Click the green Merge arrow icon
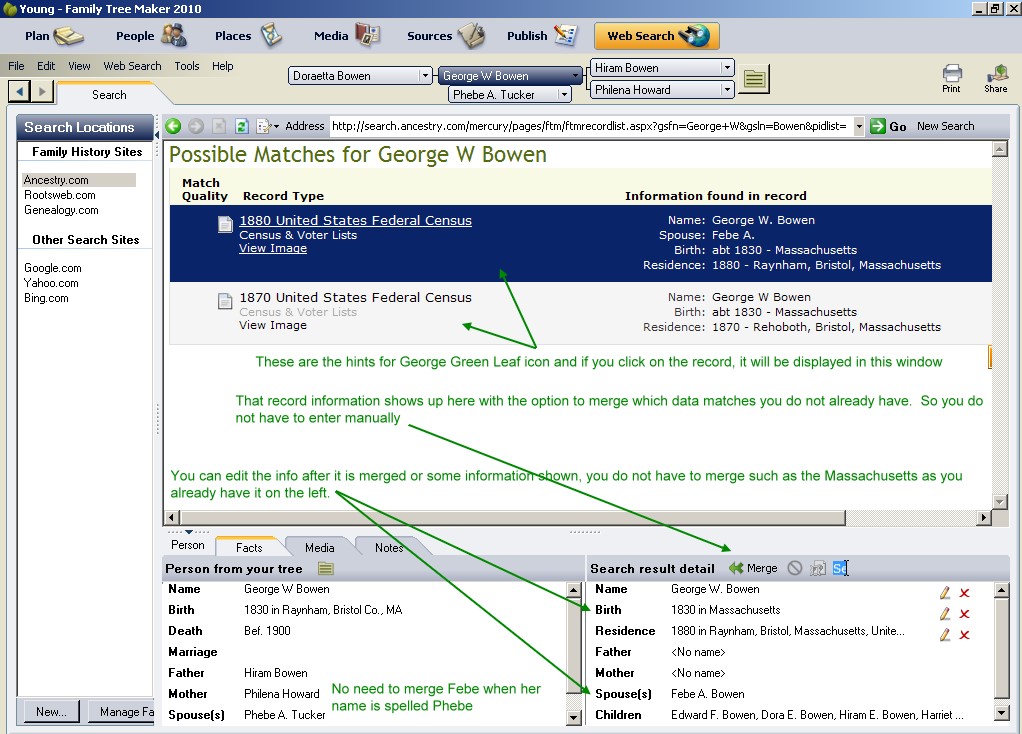Screen dimensions: 1022x734 [736, 568]
